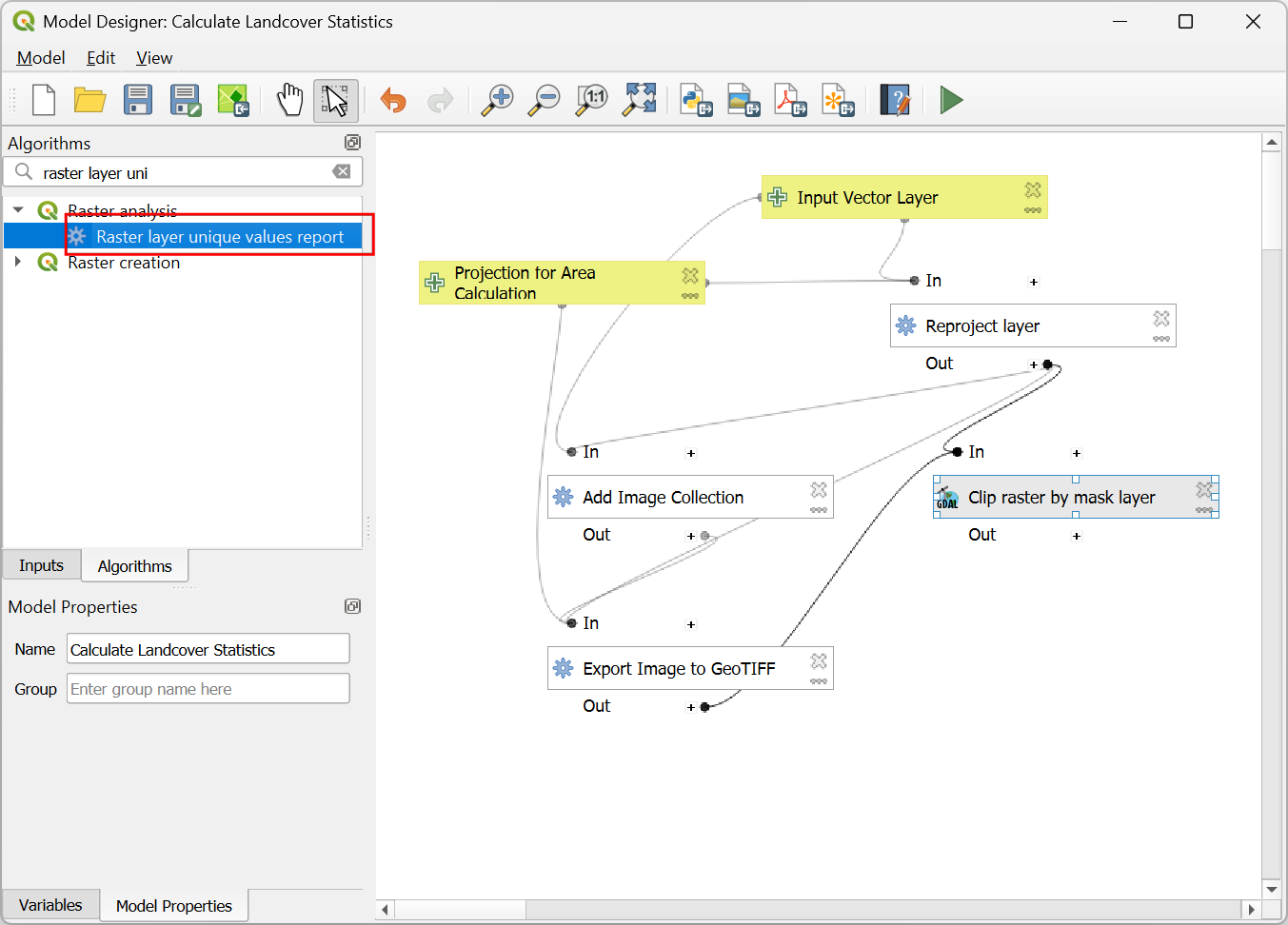This screenshot has height=925, width=1288.
Task: Click the Export as PDF icon
Action: (x=790, y=100)
